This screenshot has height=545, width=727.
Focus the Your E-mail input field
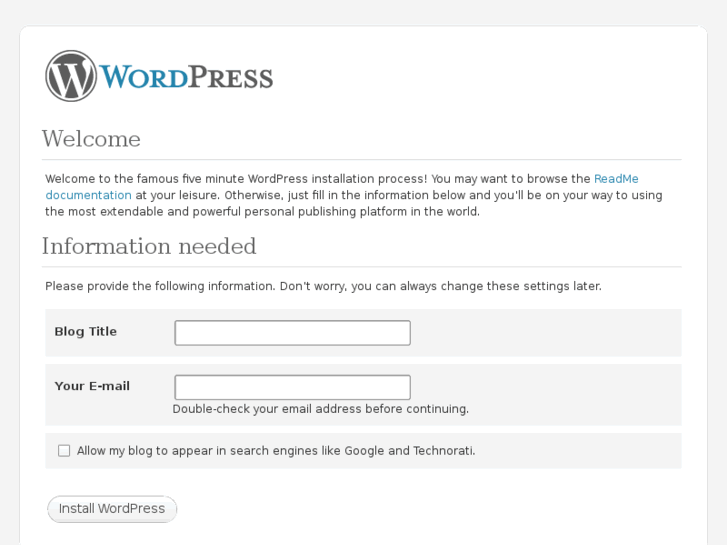tap(293, 387)
